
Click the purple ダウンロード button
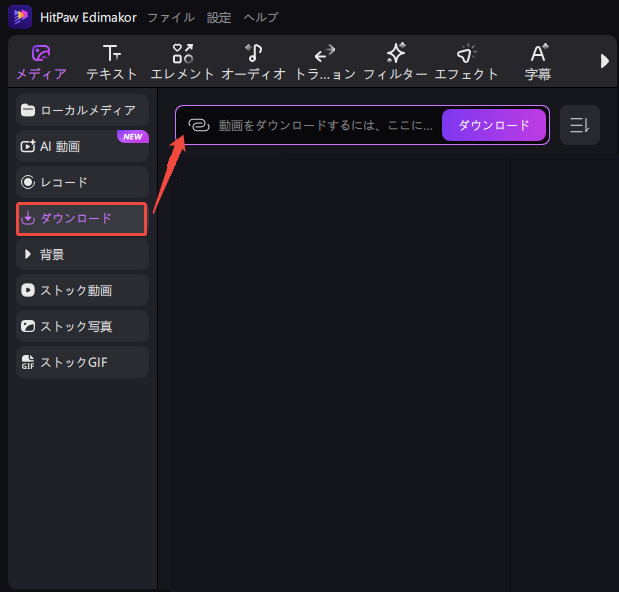[494, 125]
